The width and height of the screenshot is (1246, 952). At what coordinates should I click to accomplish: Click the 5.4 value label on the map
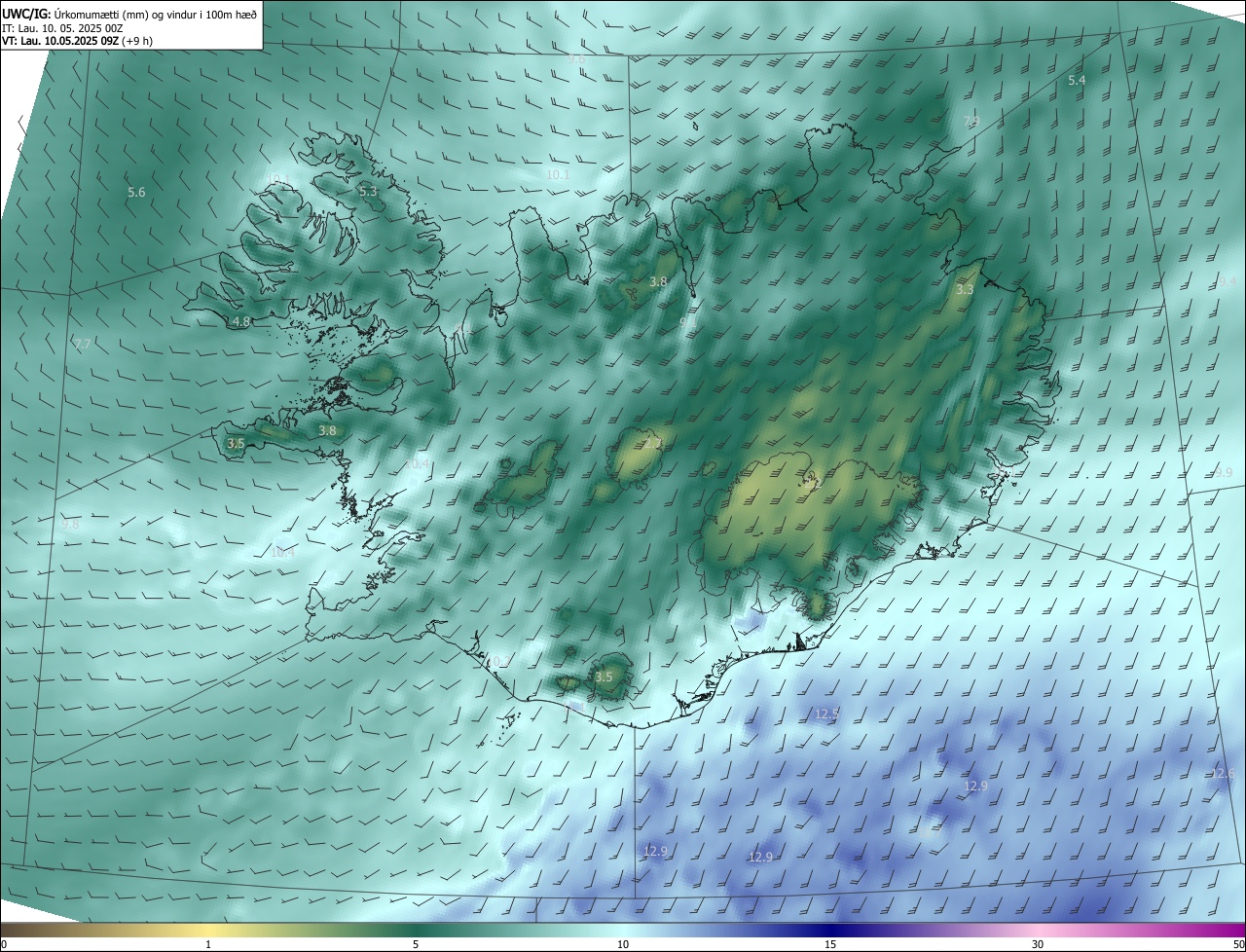(x=1077, y=80)
